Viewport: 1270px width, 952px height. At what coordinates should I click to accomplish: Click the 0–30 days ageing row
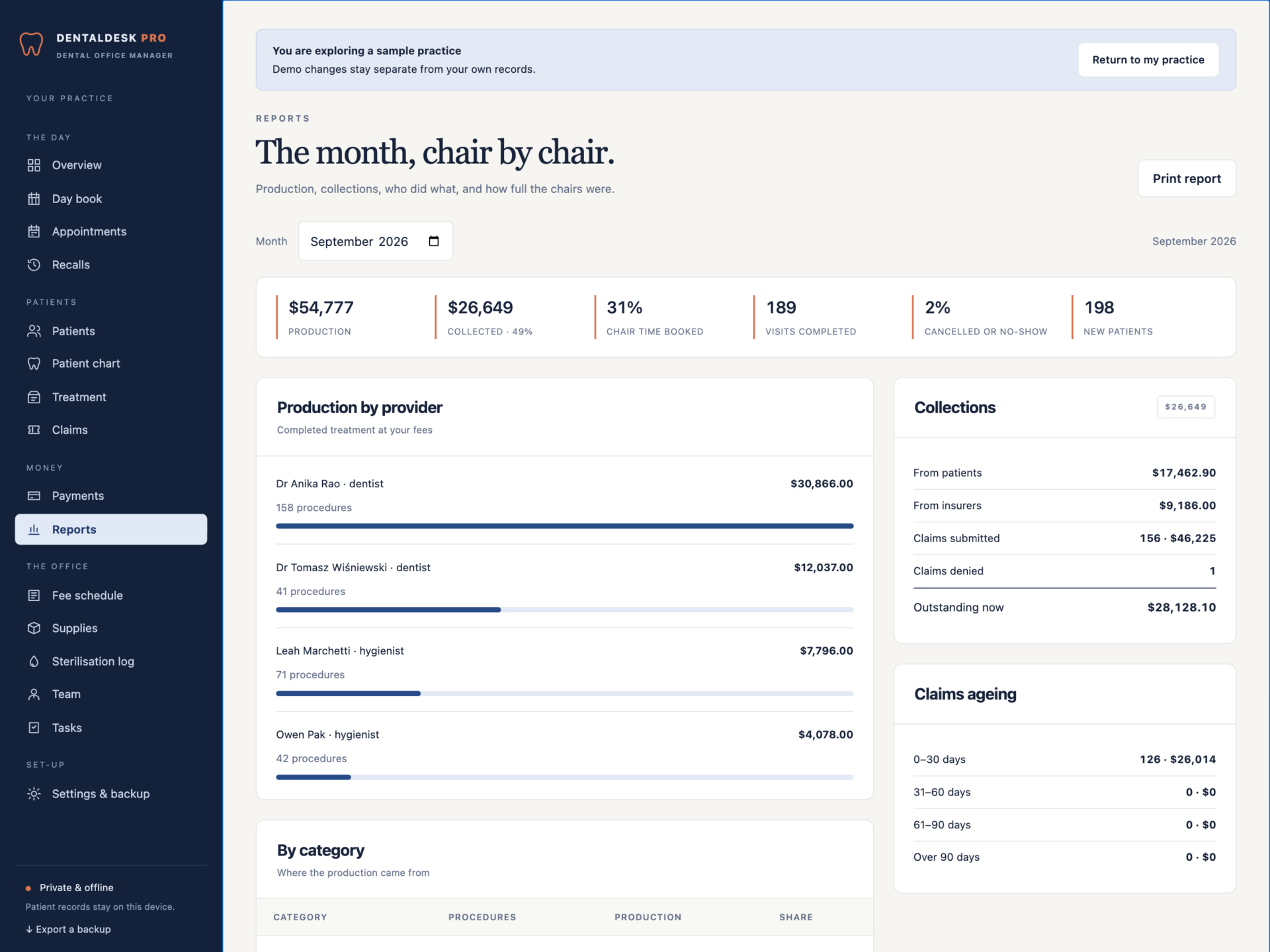tap(1064, 760)
